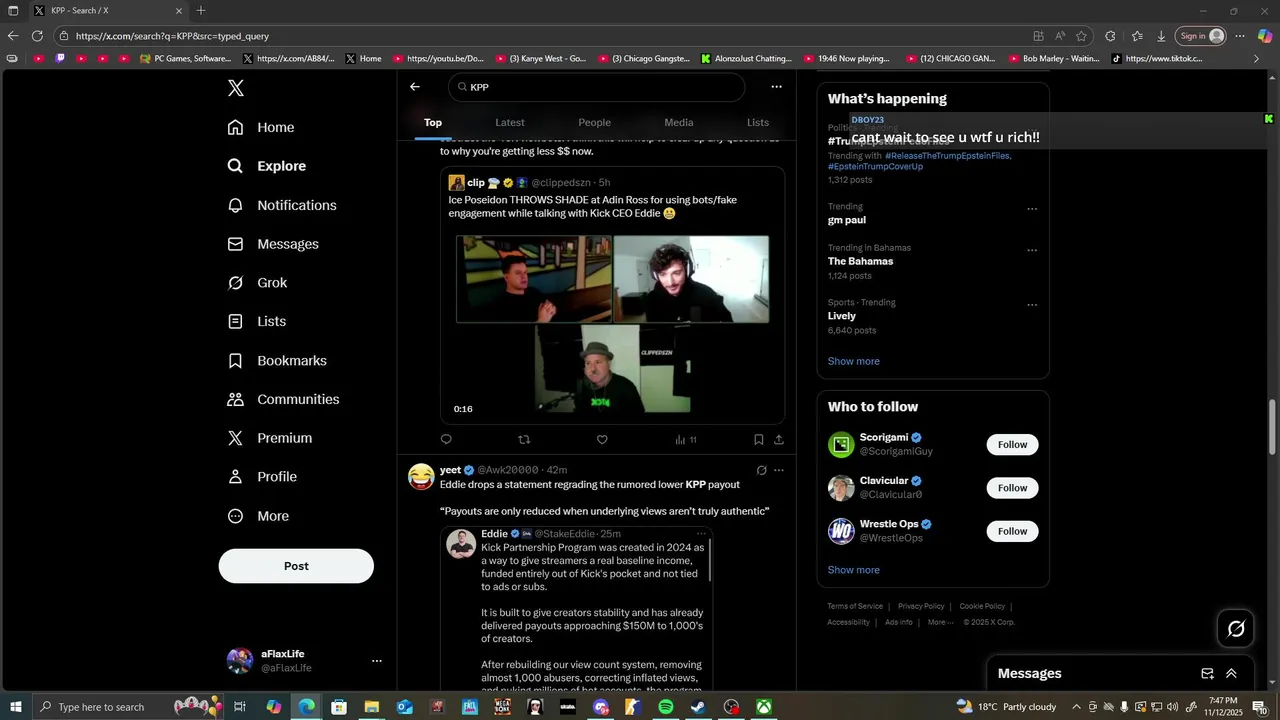Screen dimensions: 1280x720
Task: Open more options for Trending gm paul
Action: (x=1032, y=209)
